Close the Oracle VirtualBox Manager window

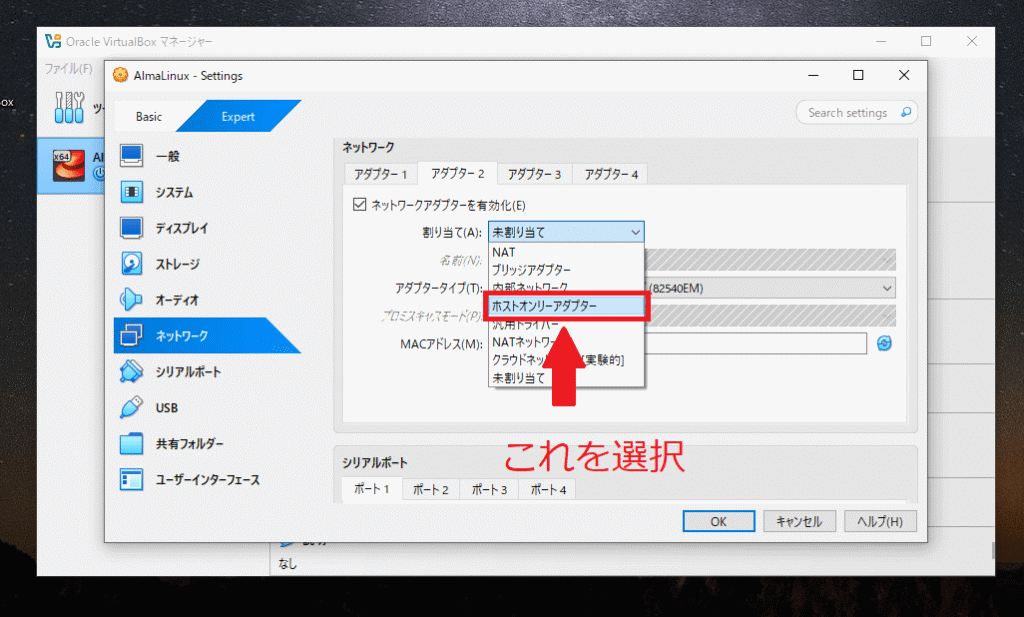coord(972,41)
